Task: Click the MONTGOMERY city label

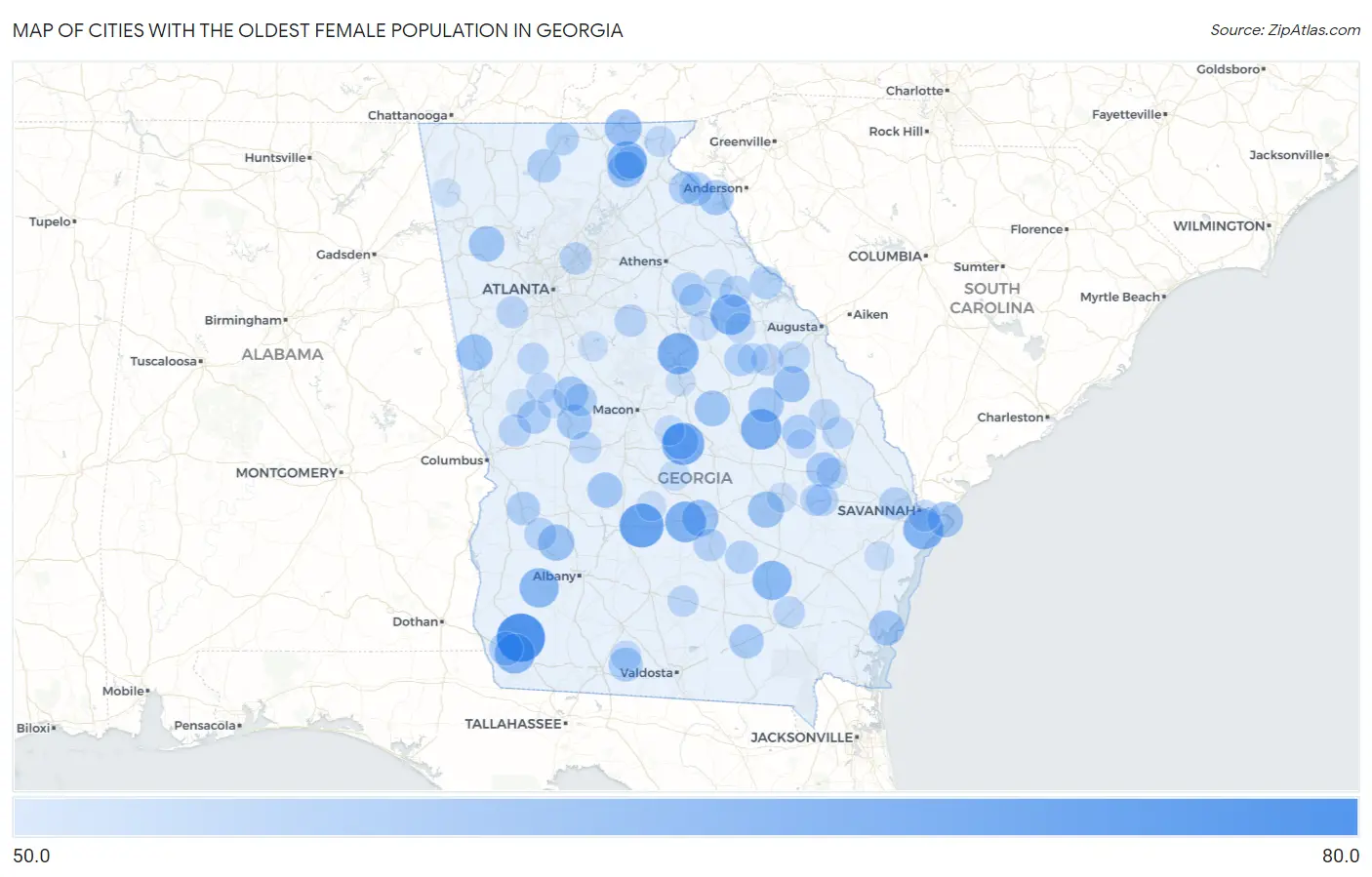Action: click(286, 473)
